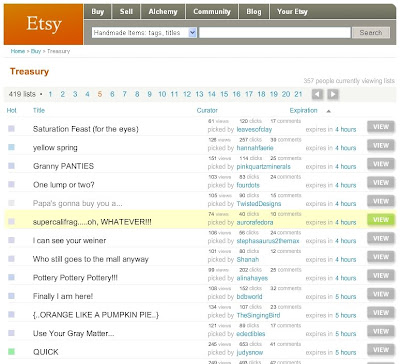This screenshot has height=364, width=400.
Task: Go to page 1 of lists
Action: tap(50, 94)
